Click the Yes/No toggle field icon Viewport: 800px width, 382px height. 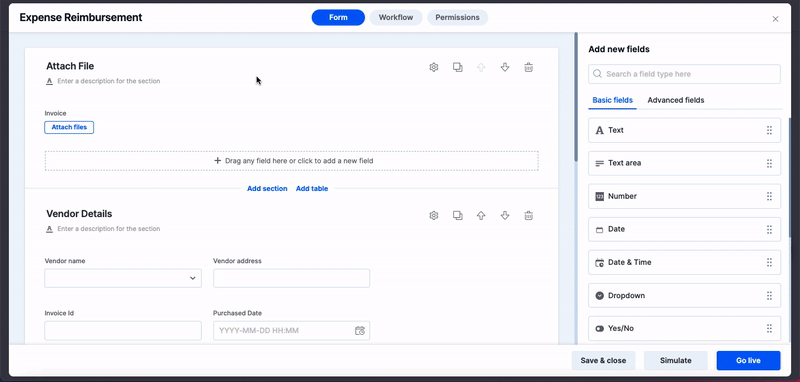(599, 329)
